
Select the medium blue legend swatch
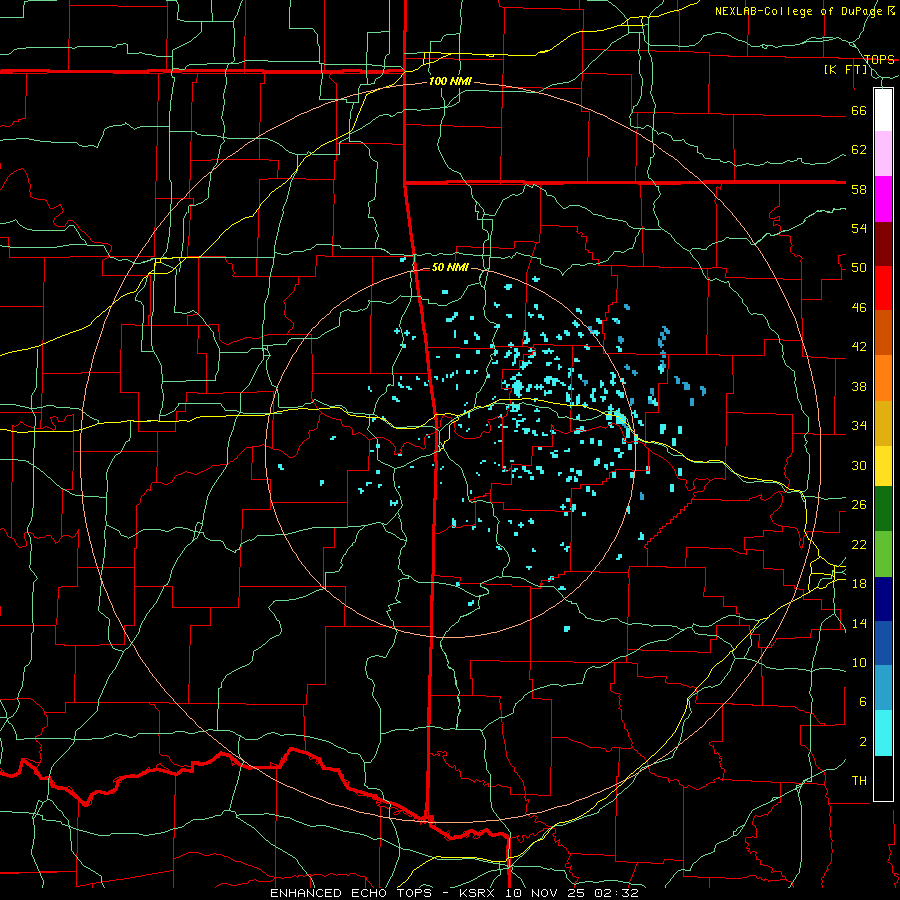pyautogui.click(x=883, y=643)
